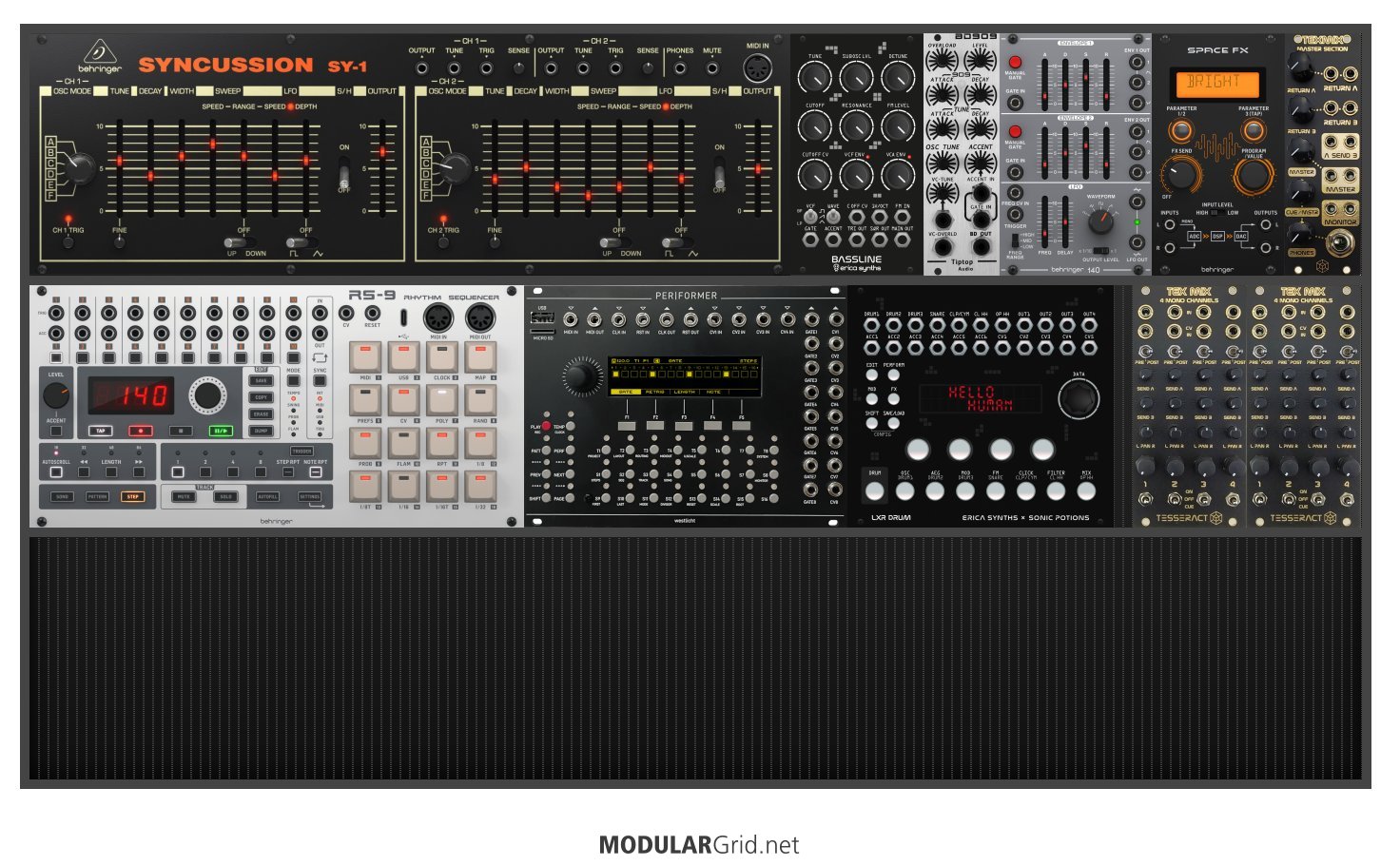The width and height of the screenshot is (1400, 865).
Task: Click the RS-9 tempo display showing 140
Action: 131,395
